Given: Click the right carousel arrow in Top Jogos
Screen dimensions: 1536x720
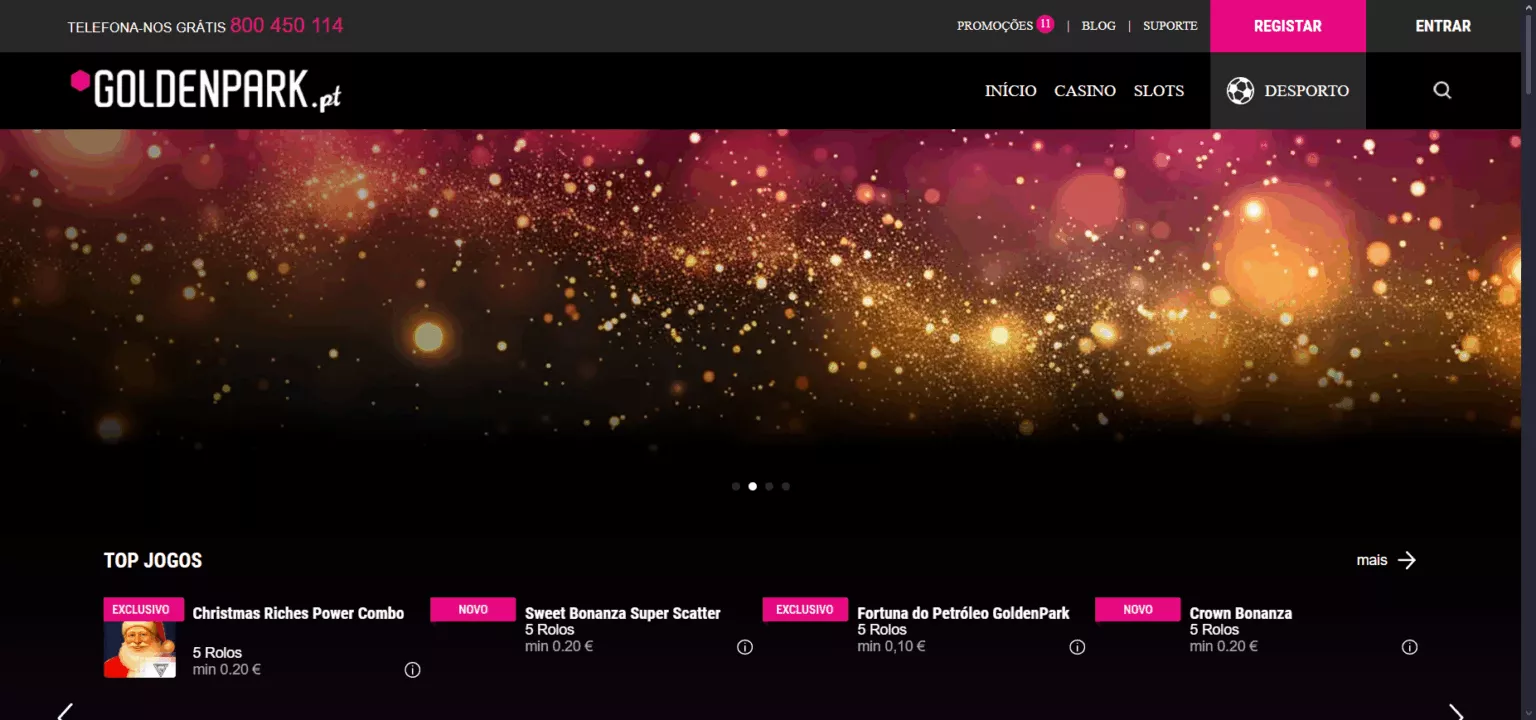Looking at the screenshot, I should click(1456, 712).
